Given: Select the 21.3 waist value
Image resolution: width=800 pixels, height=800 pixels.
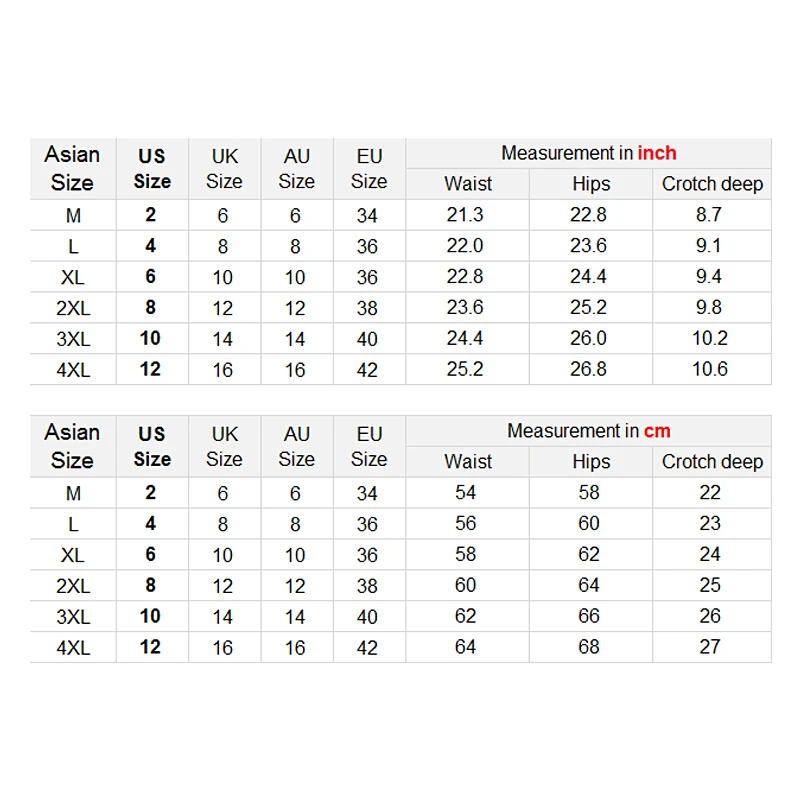Looking at the screenshot, I should [465, 215].
